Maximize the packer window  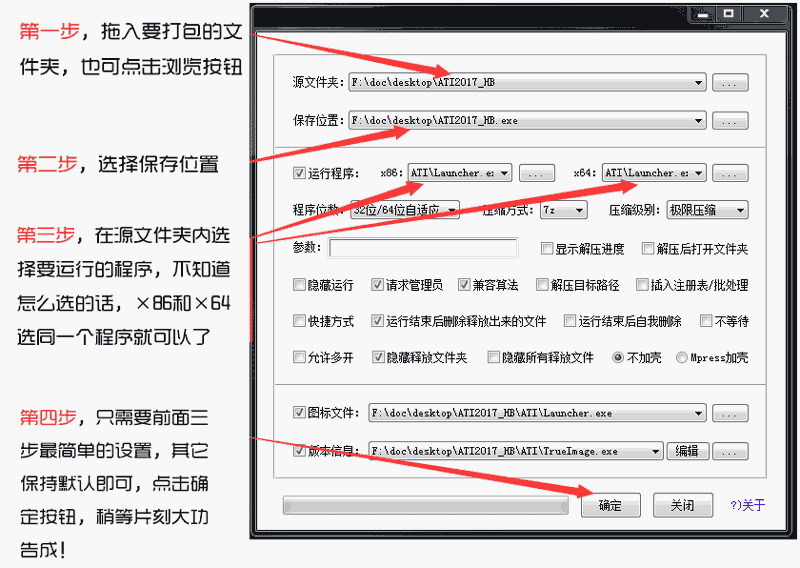point(729,14)
